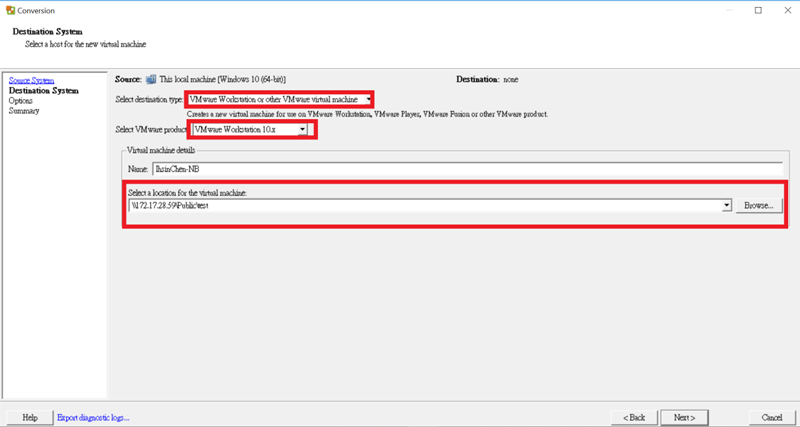The height and width of the screenshot is (427, 800).
Task: Proceed with the Next button
Action: tap(684, 417)
